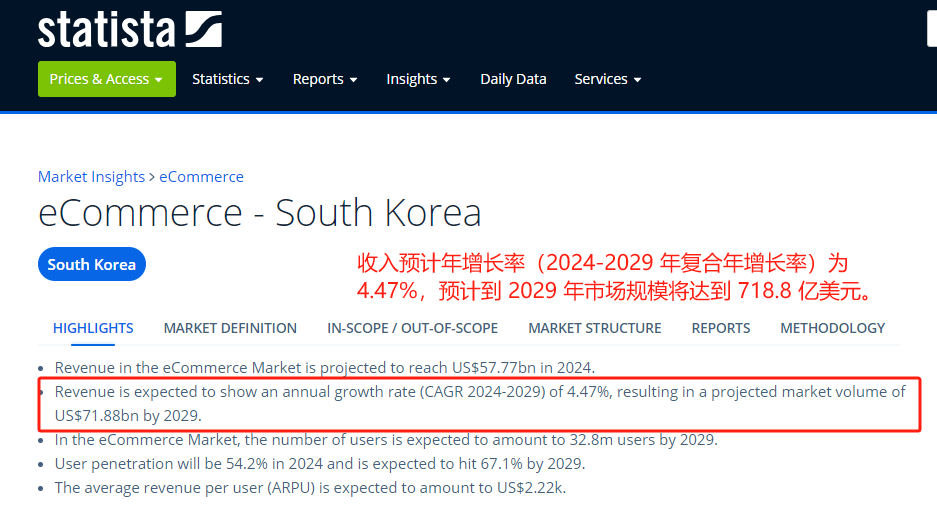Screen dimensions: 937x510
Task: Go to Daily Data
Action: [513, 79]
